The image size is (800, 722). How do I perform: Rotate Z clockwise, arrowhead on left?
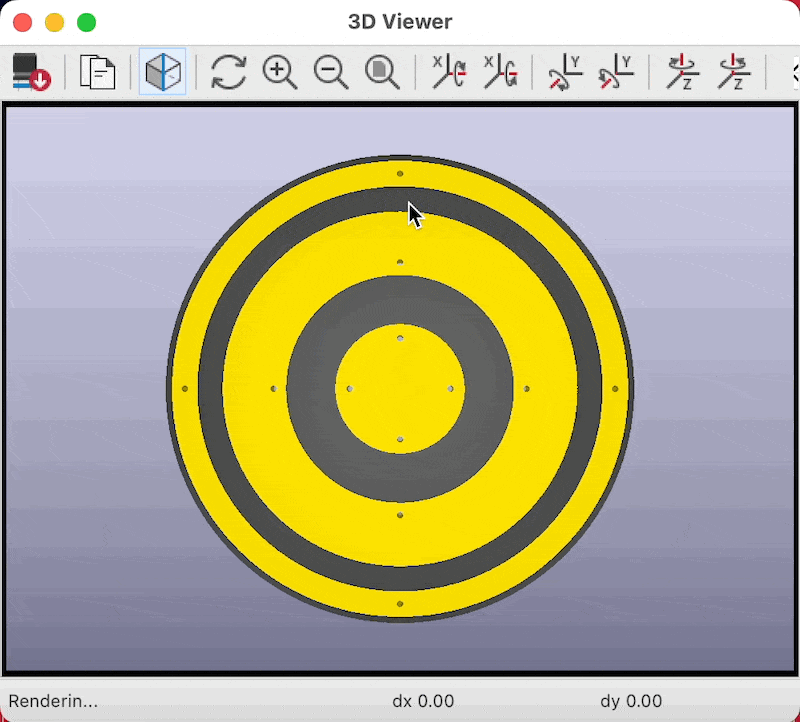(682, 72)
